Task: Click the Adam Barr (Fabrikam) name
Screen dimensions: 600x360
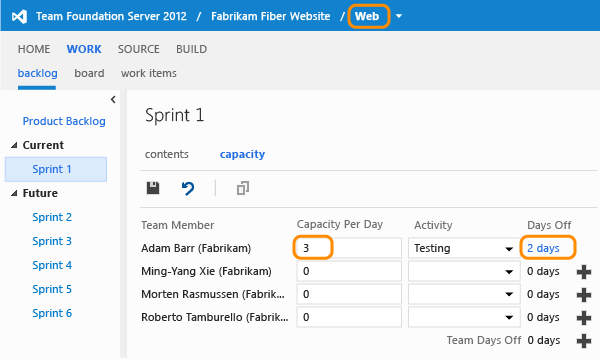Action: (196, 248)
